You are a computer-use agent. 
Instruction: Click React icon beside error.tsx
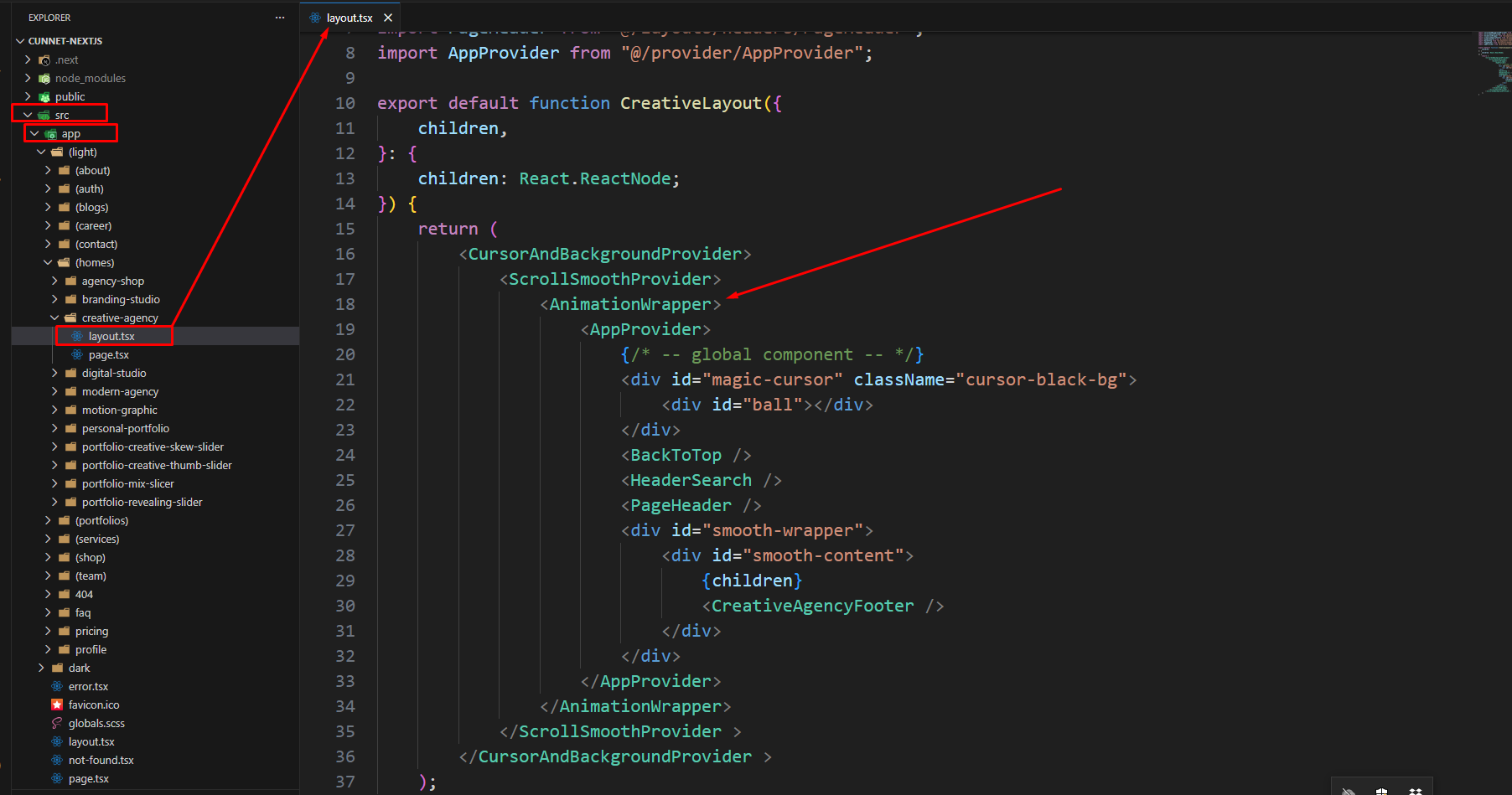pyautogui.click(x=57, y=686)
